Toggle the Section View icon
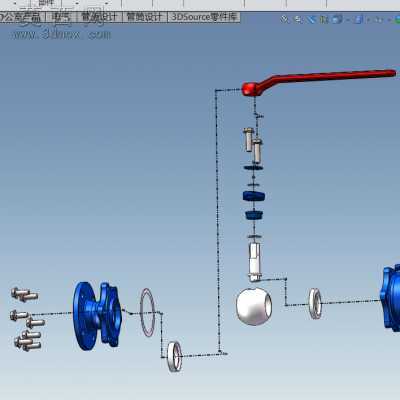The width and height of the screenshot is (400, 400). [x=324, y=20]
